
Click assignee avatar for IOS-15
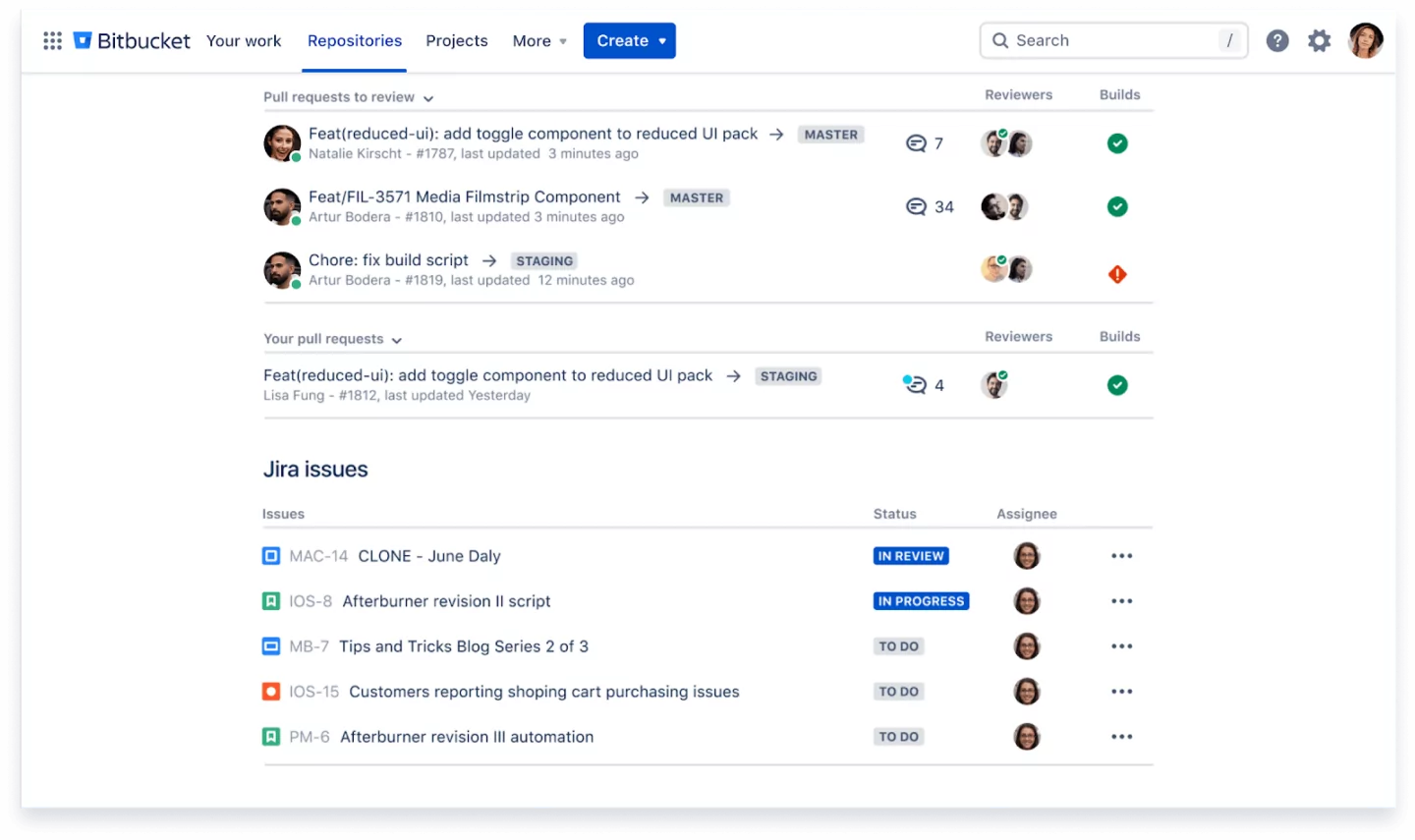1027,692
